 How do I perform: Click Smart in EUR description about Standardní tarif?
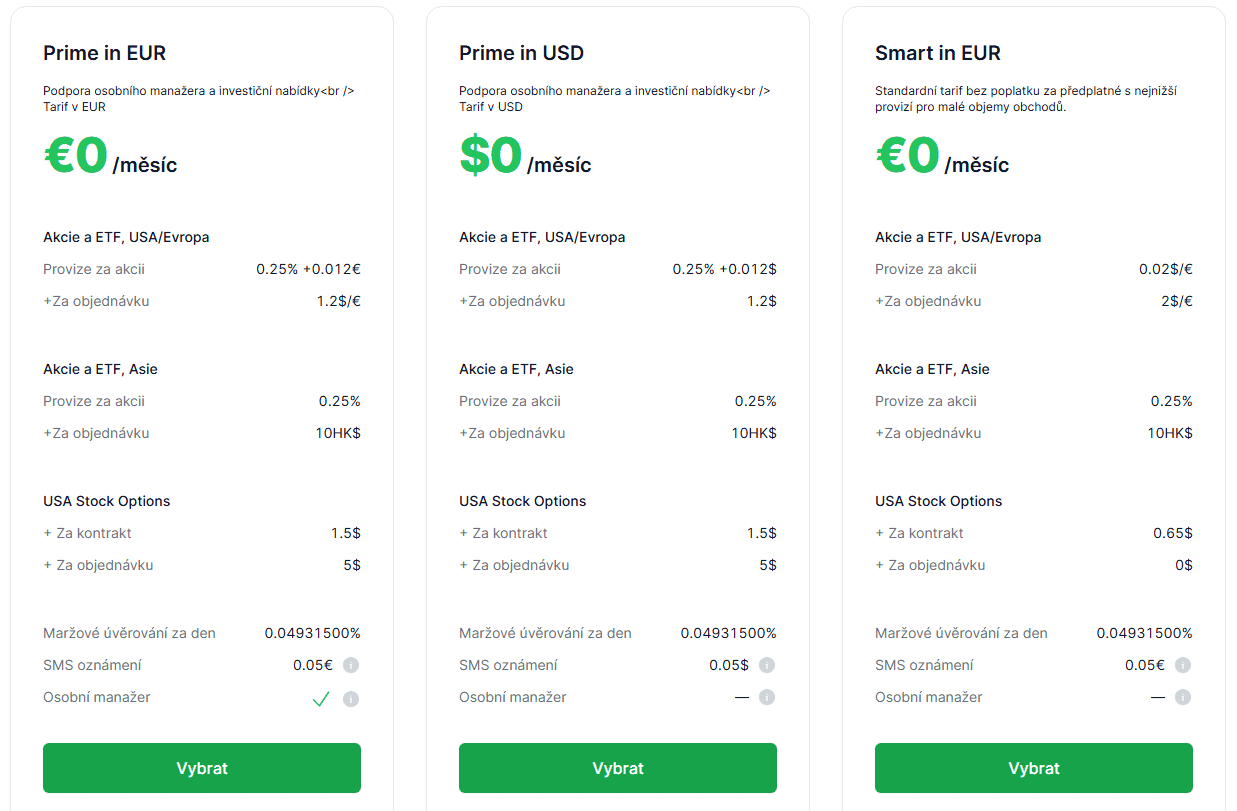click(x=1025, y=98)
